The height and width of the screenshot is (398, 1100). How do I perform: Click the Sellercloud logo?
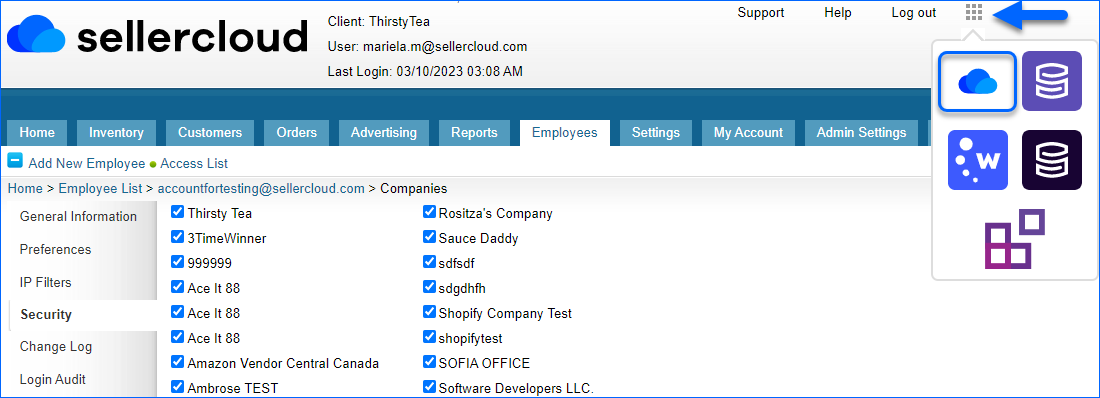[x=157, y=36]
